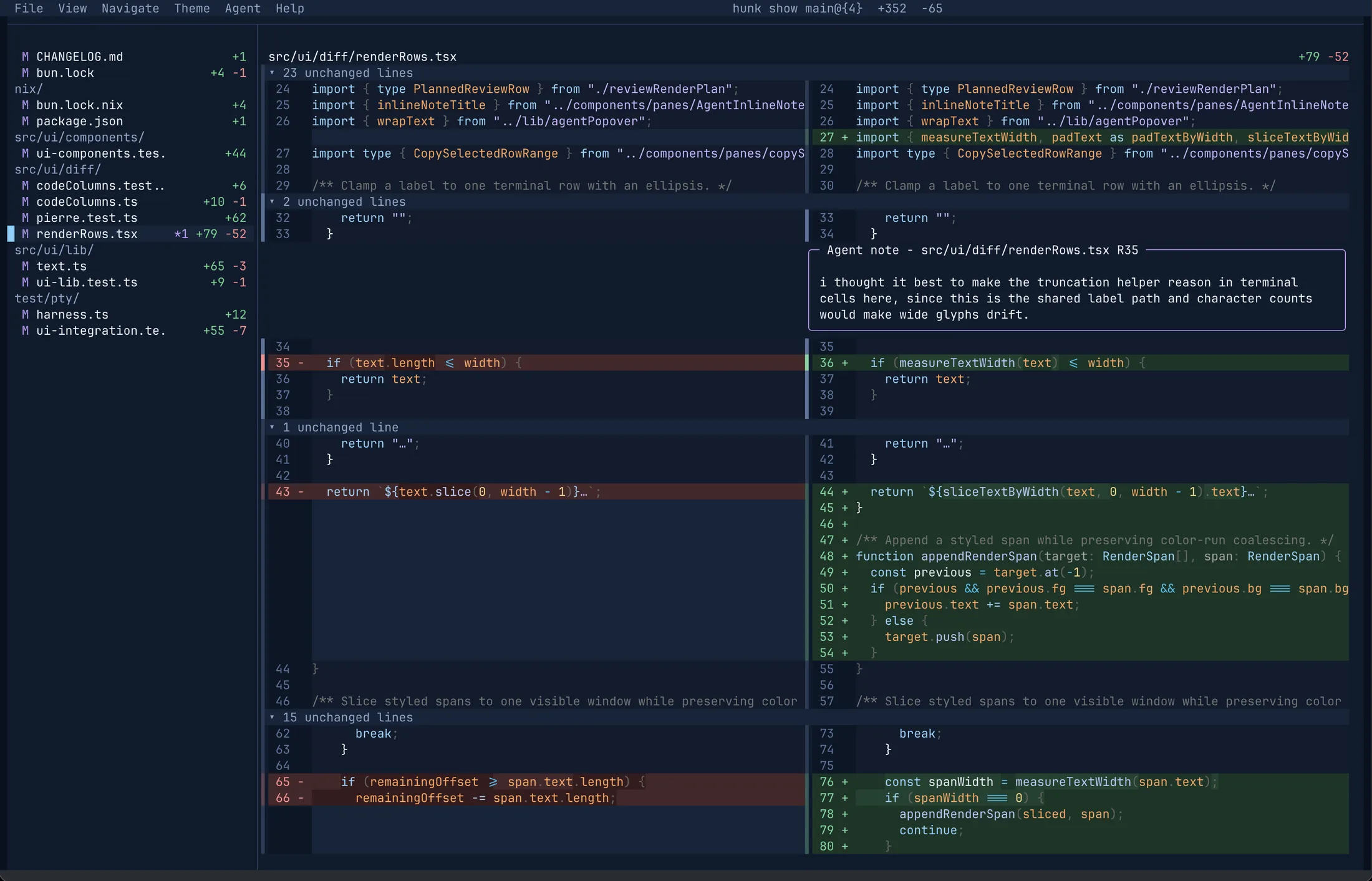Click the *1 note marker on renderRows.tsx
The height and width of the screenshot is (881, 1372).
click(x=181, y=234)
